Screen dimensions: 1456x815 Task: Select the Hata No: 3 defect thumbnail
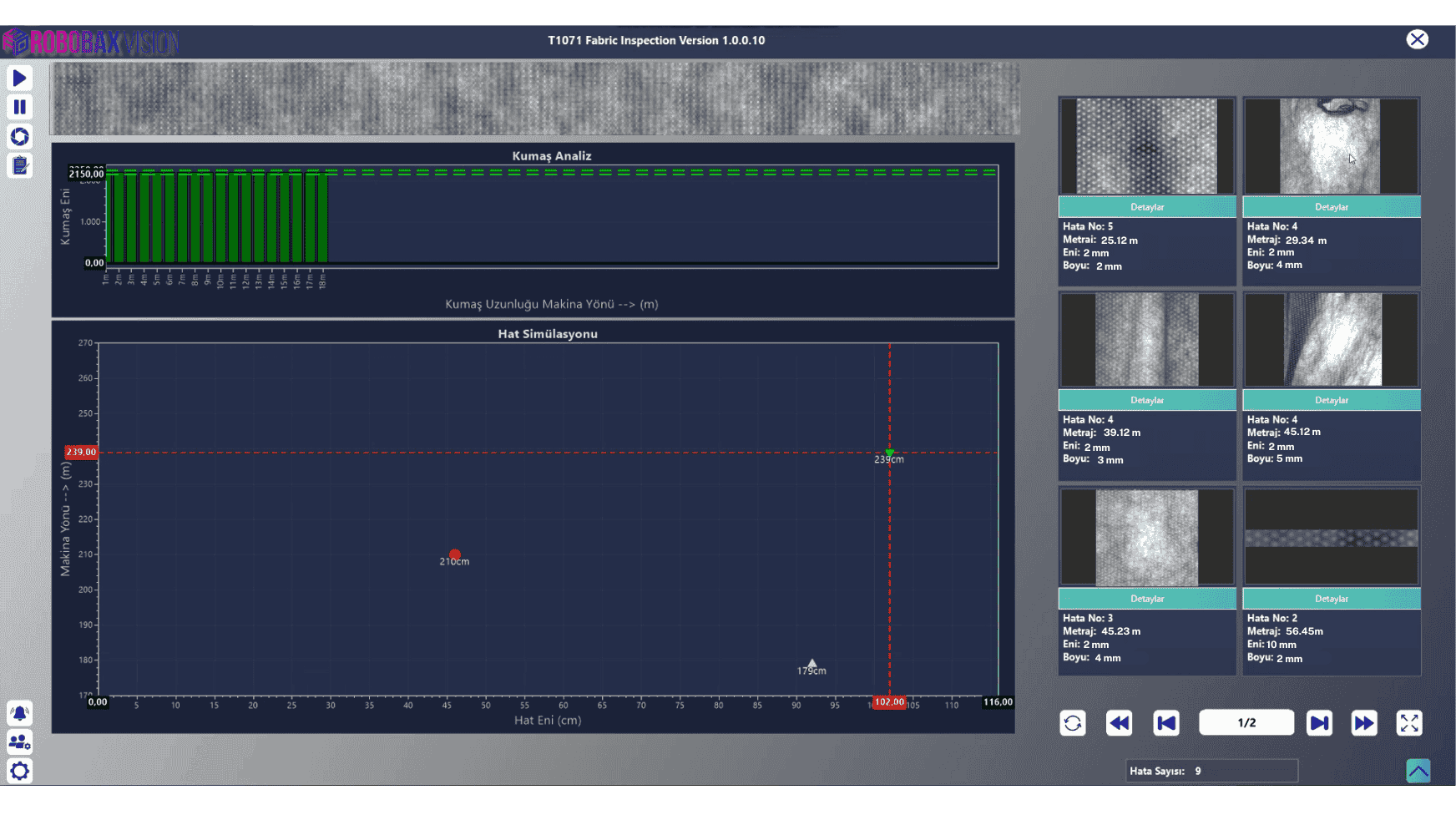click(1147, 538)
